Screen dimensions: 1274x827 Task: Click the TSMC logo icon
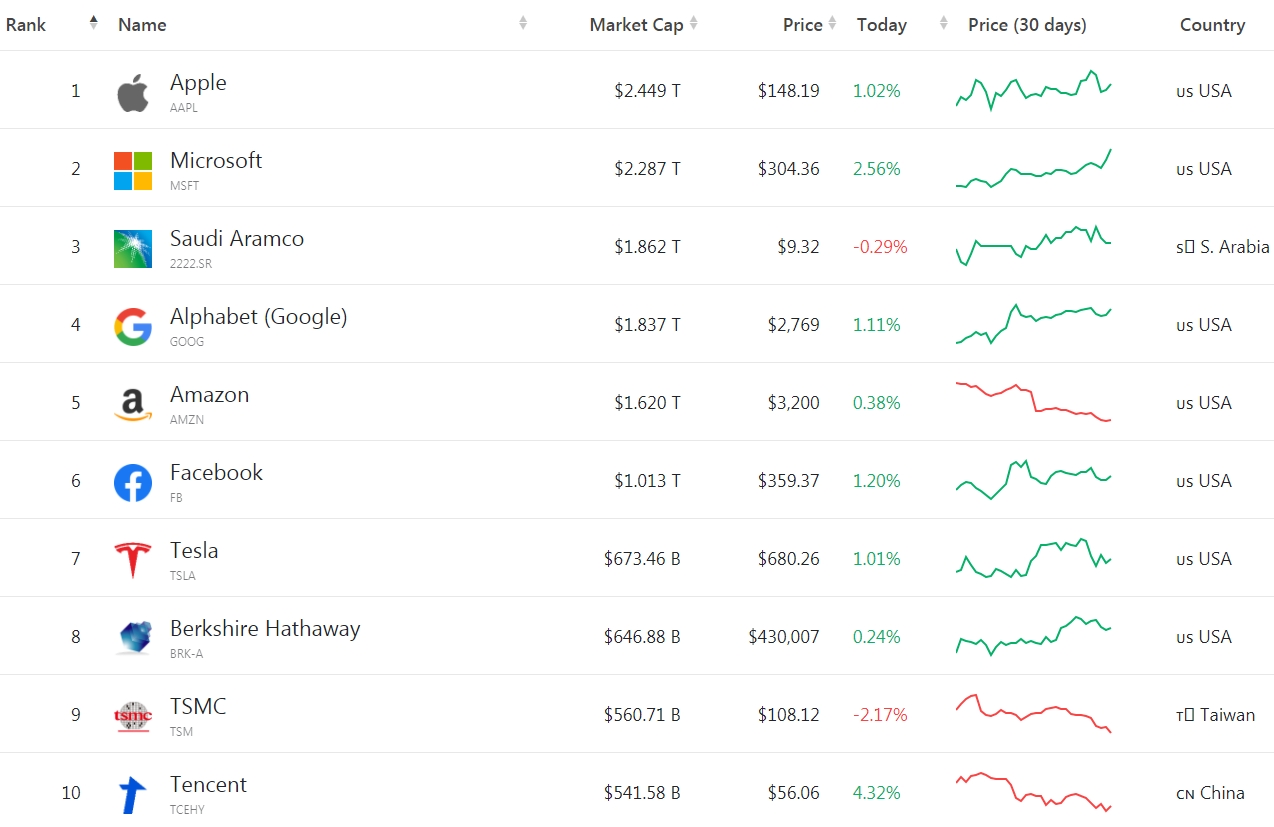pyautogui.click(x=133, y=717)
